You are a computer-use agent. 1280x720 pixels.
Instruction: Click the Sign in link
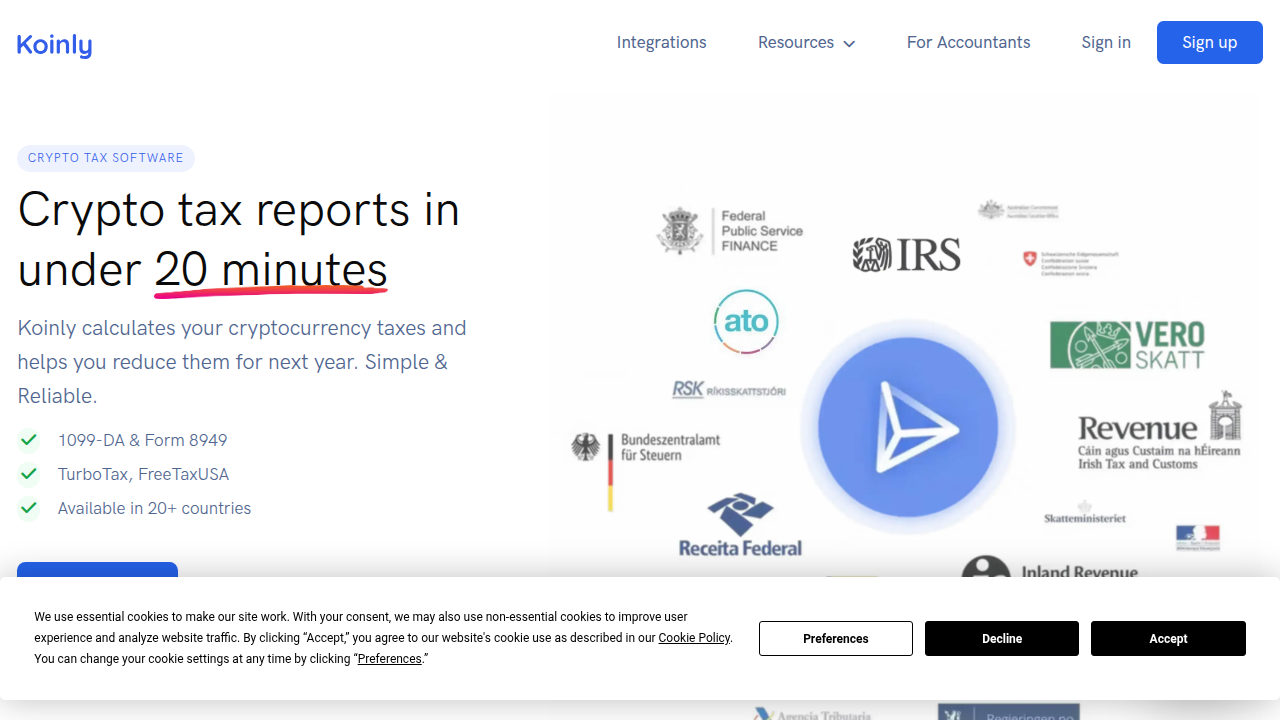[x=1106, y=42]
